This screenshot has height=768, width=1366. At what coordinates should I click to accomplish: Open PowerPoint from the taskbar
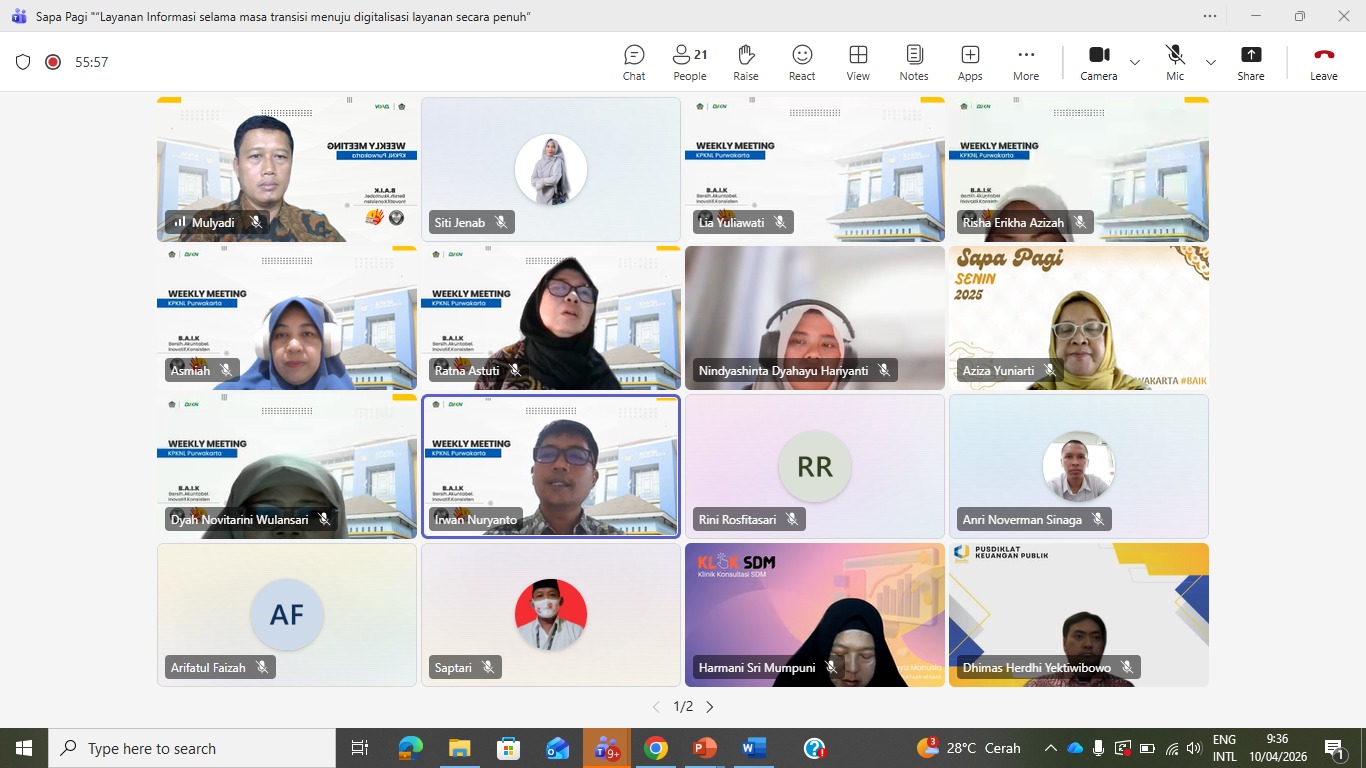pos(705,748)
